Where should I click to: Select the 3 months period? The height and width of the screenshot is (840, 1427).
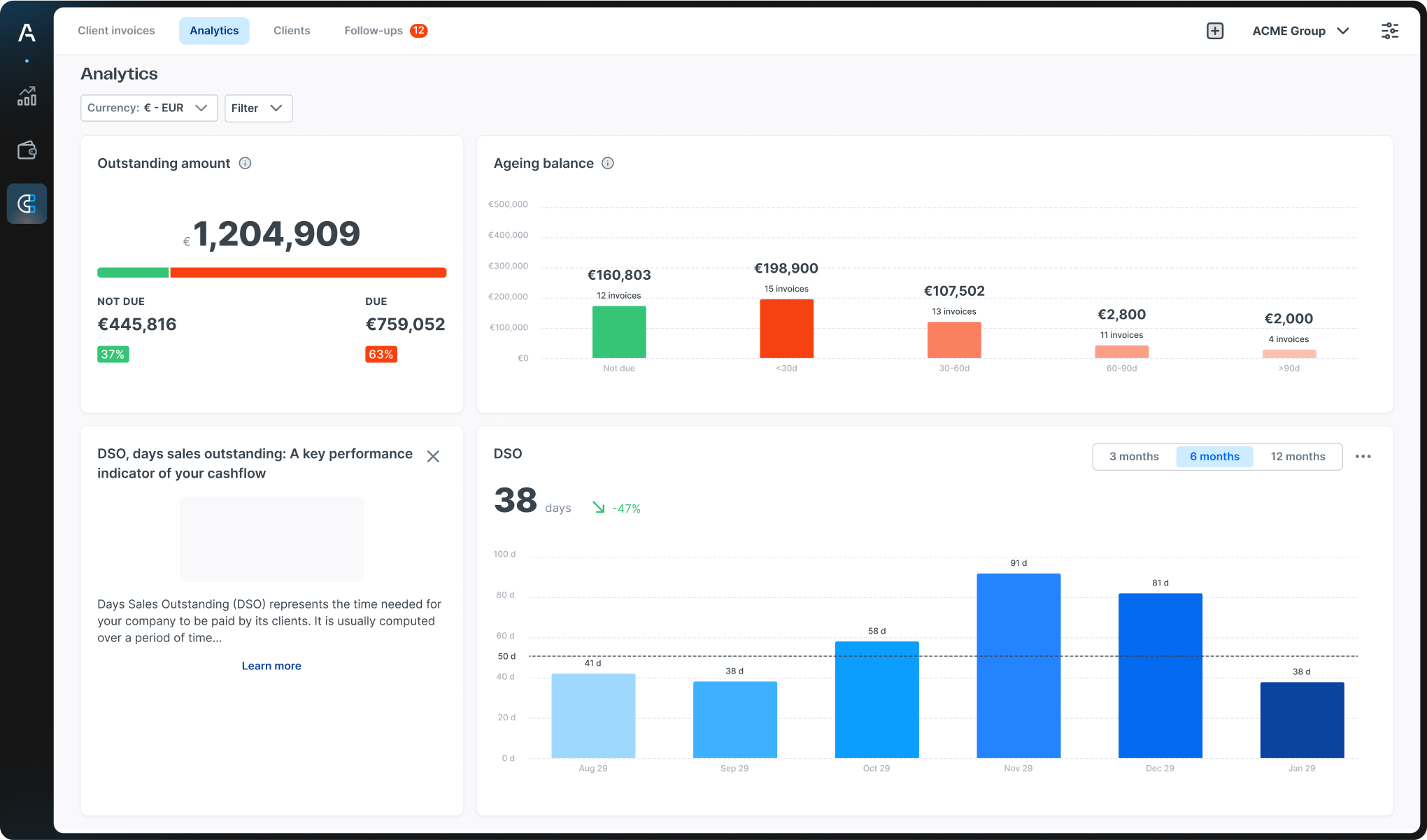1134,457
